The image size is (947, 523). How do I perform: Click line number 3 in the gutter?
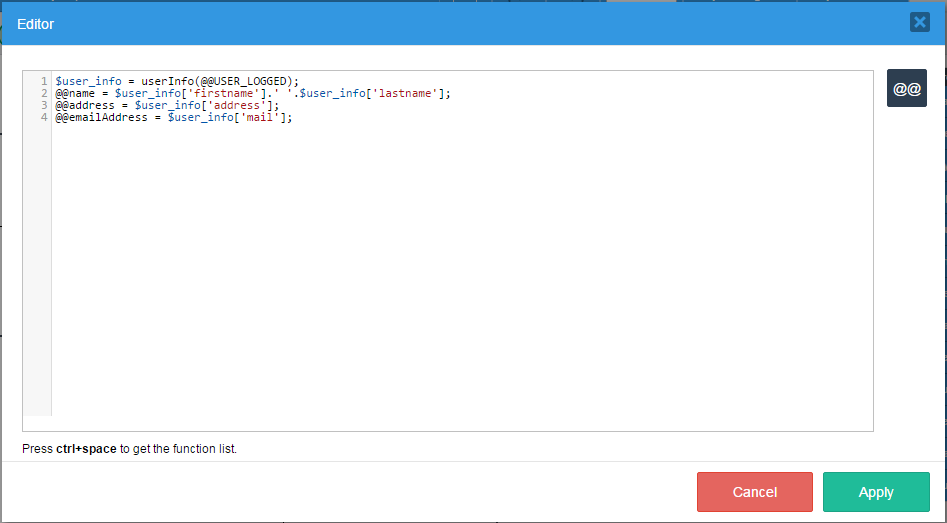pos(45,105)
